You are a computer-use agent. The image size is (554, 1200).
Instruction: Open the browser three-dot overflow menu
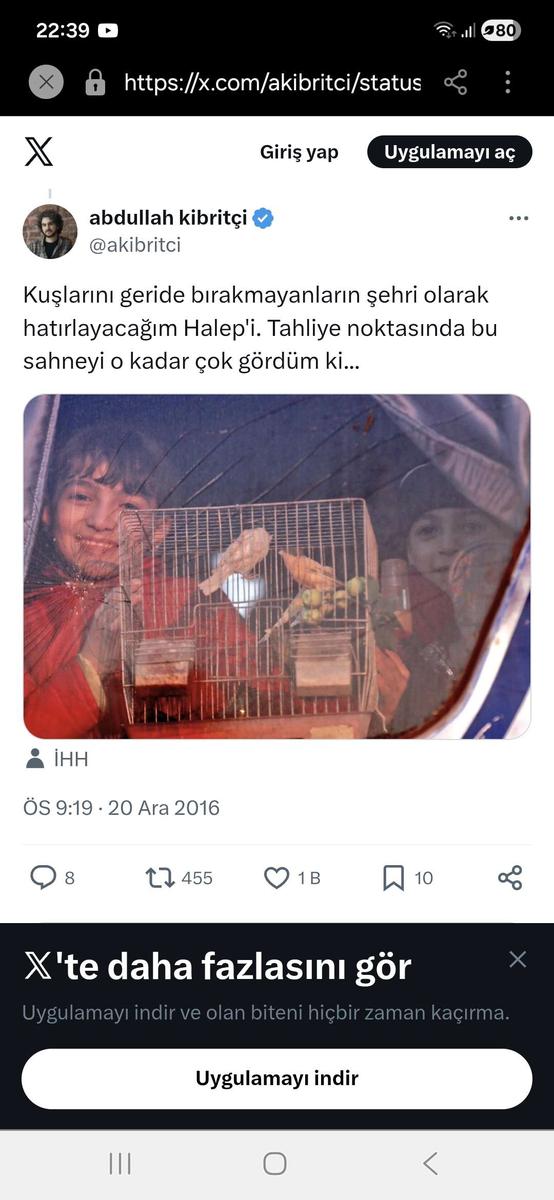click(508, 82)
